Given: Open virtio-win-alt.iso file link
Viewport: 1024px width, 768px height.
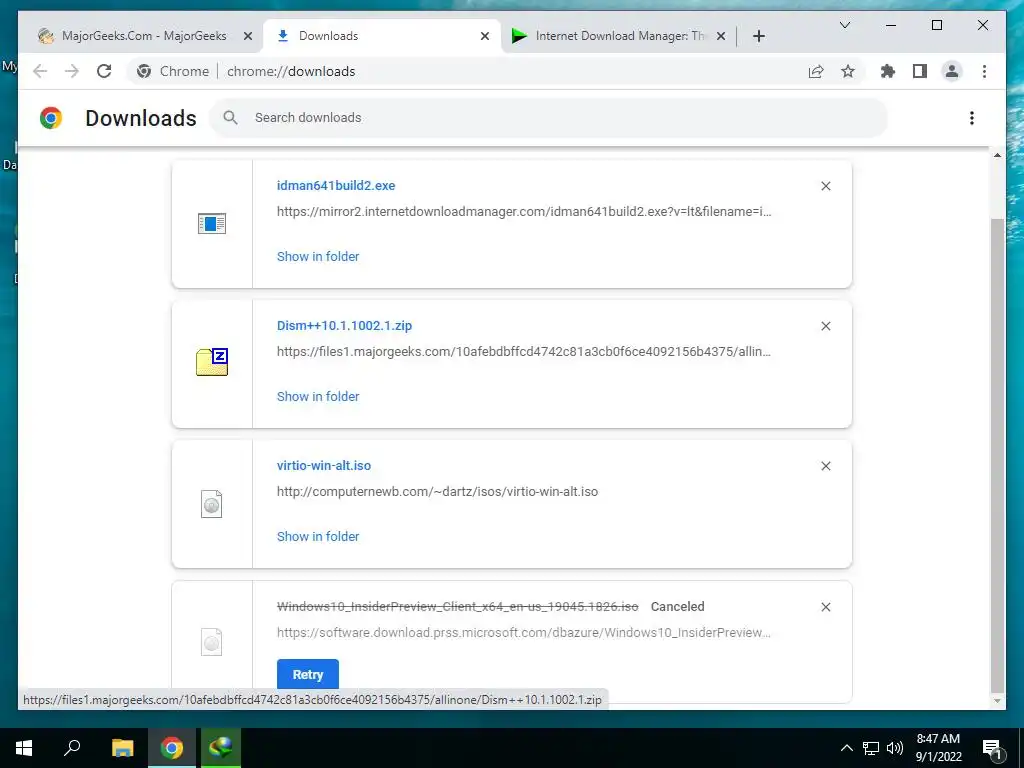Looking at the screenshot, I should (324, 466).
